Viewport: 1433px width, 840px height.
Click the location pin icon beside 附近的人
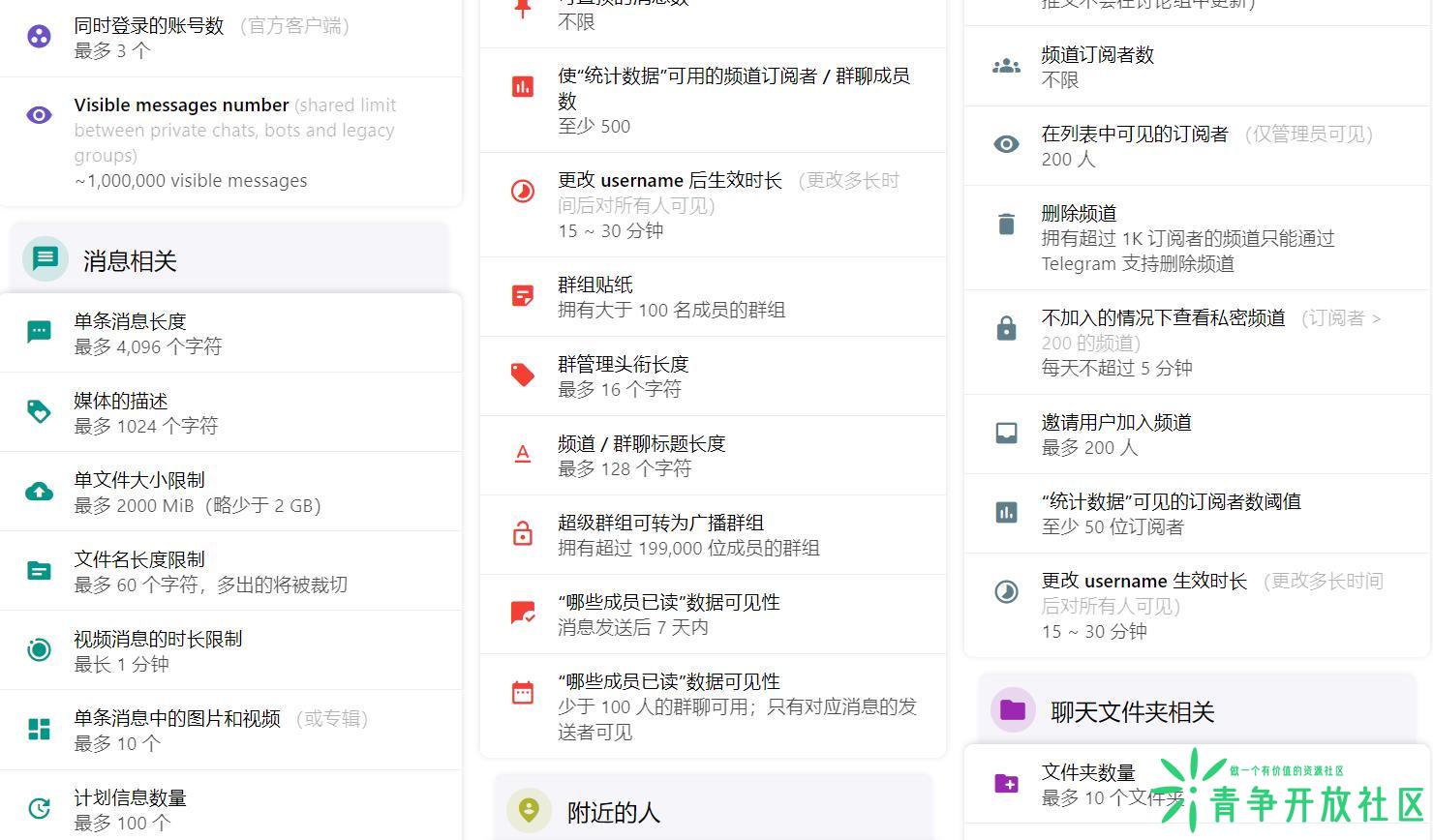pyautogui.click(x=529, y=810)
